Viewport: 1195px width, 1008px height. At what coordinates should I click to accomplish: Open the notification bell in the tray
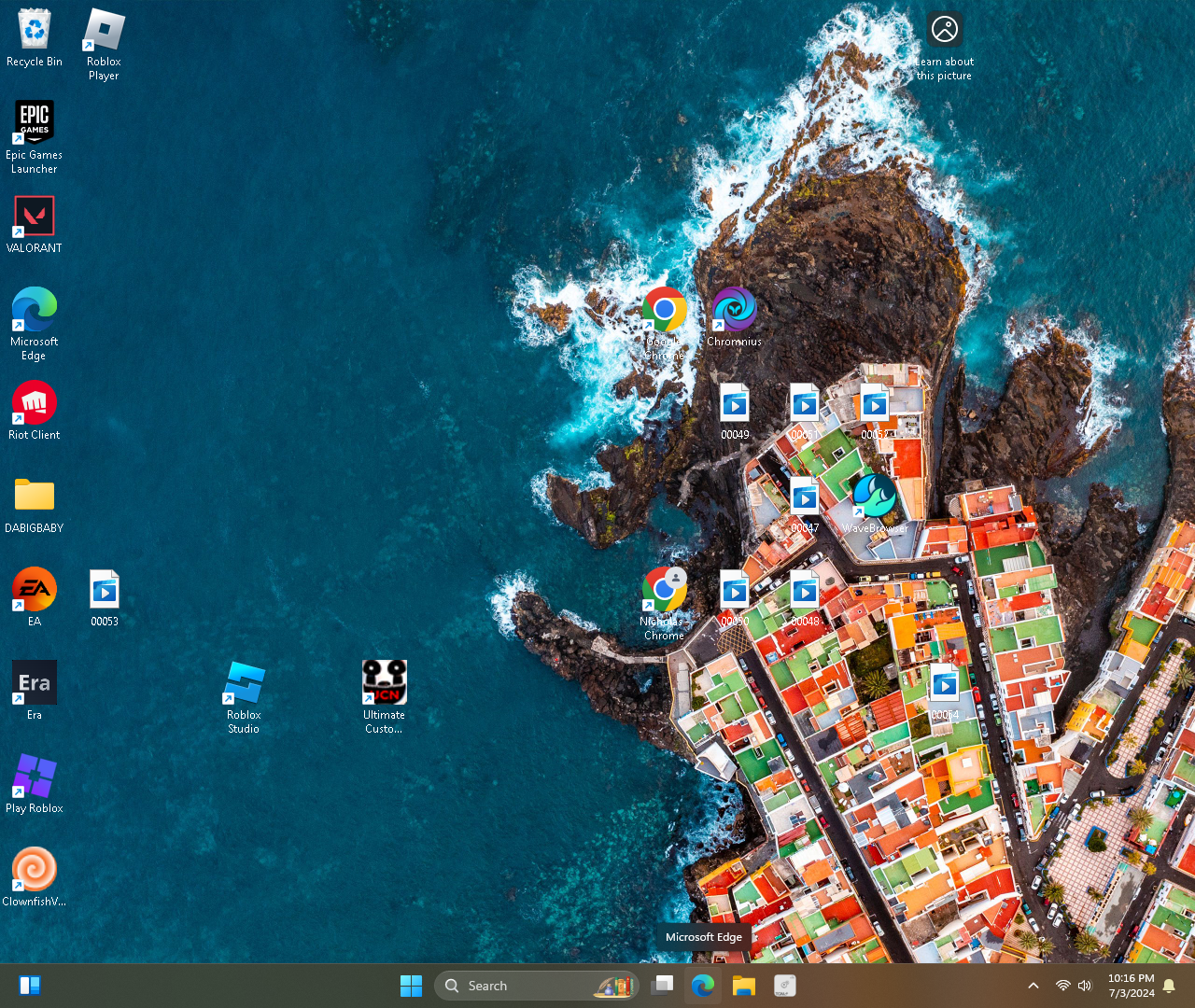pyautogui.click(x=1169, y=986)
